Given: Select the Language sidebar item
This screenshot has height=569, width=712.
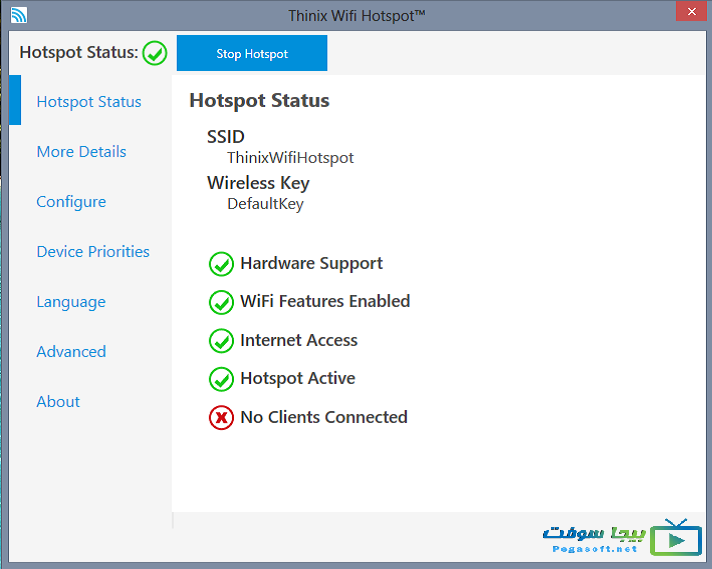Looking at the screenshot, I should point(71,302).
